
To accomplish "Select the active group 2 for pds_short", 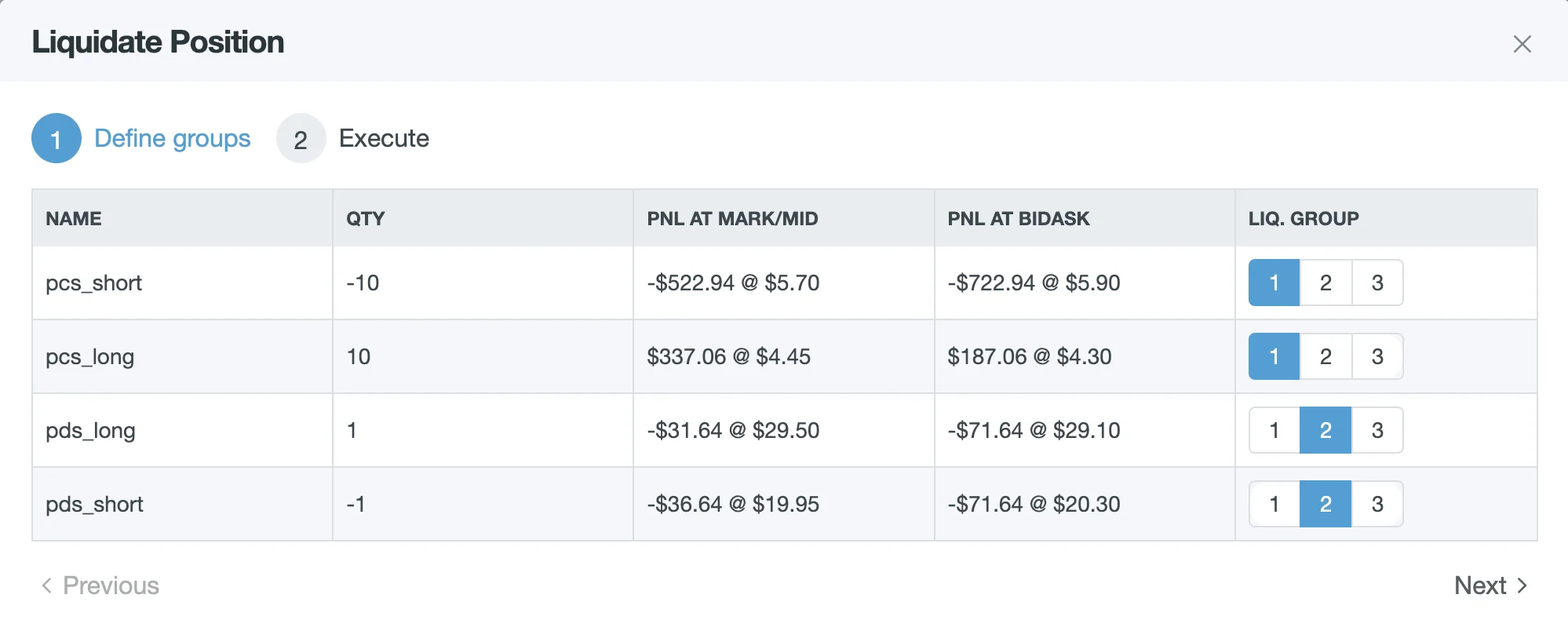I will point(1325,504).
